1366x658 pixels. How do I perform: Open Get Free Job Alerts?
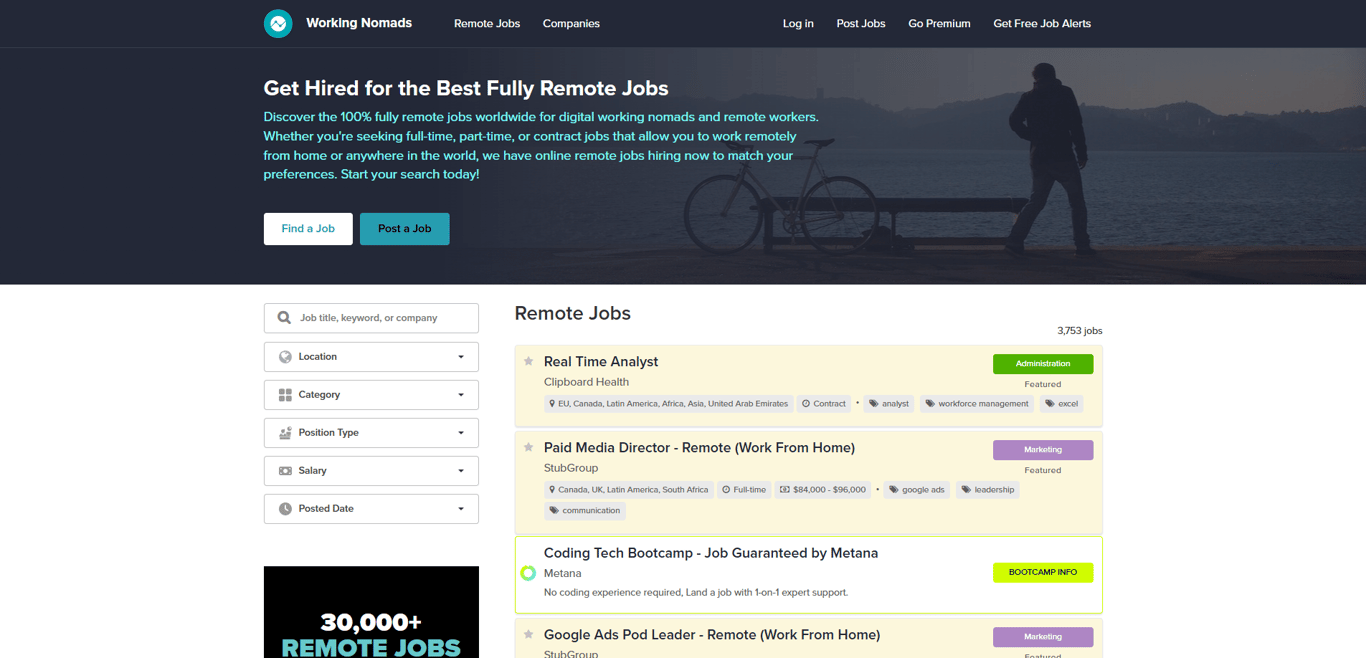click(x=1042, y=23)
